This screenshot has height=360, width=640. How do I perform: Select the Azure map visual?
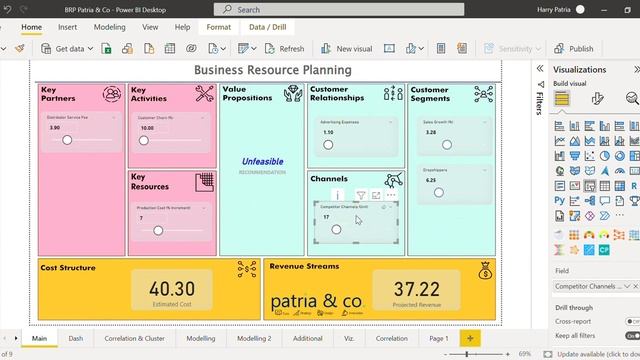604,171
